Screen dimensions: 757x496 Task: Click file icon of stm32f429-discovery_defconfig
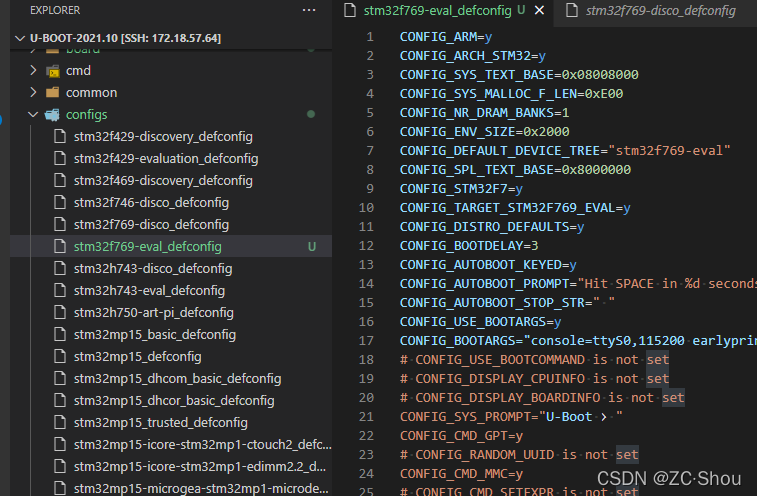coord(60,136)
